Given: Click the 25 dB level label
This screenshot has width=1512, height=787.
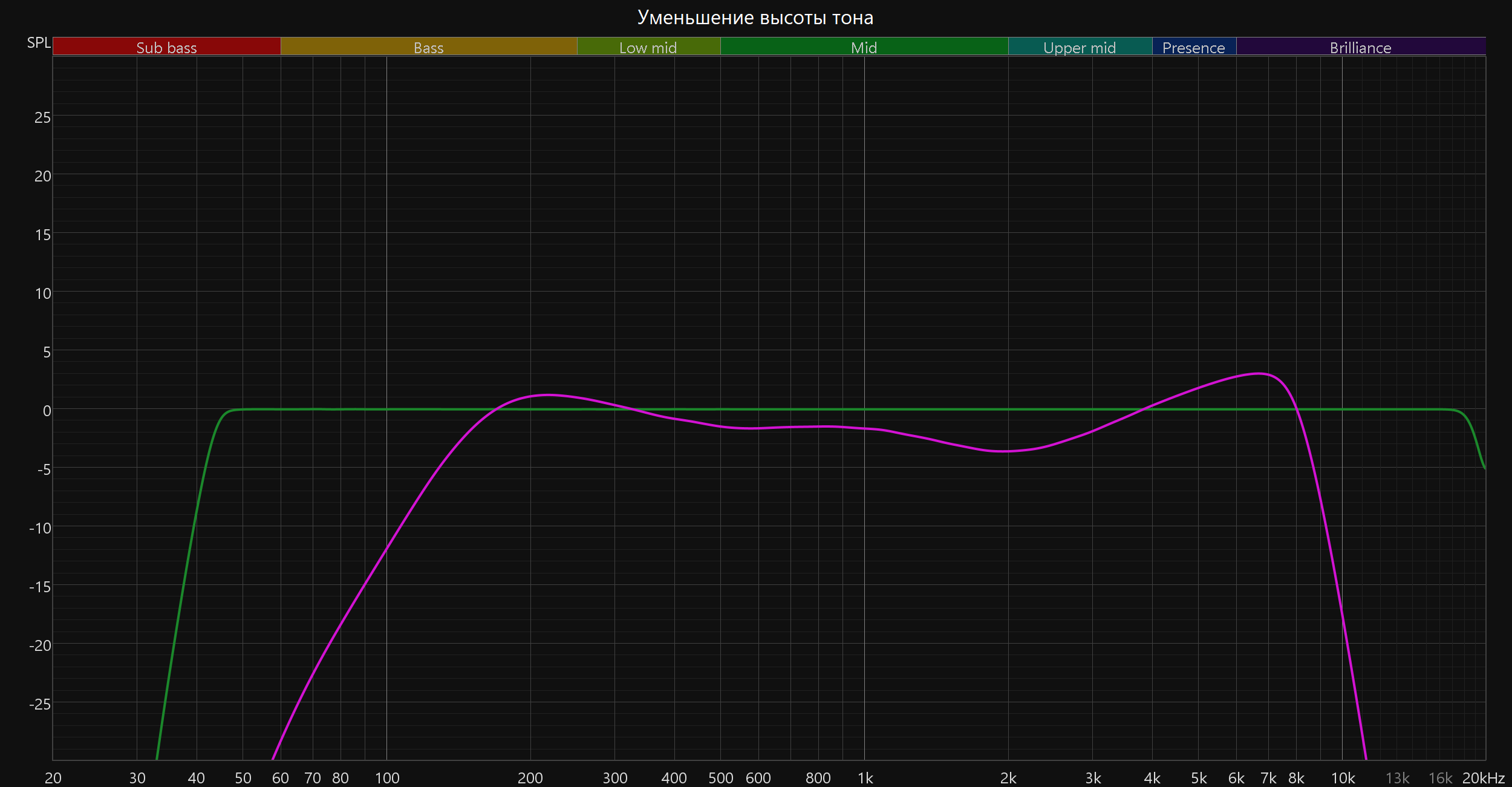Looking at the screenshot, I should pyautogui.click(x=42, y=117).
